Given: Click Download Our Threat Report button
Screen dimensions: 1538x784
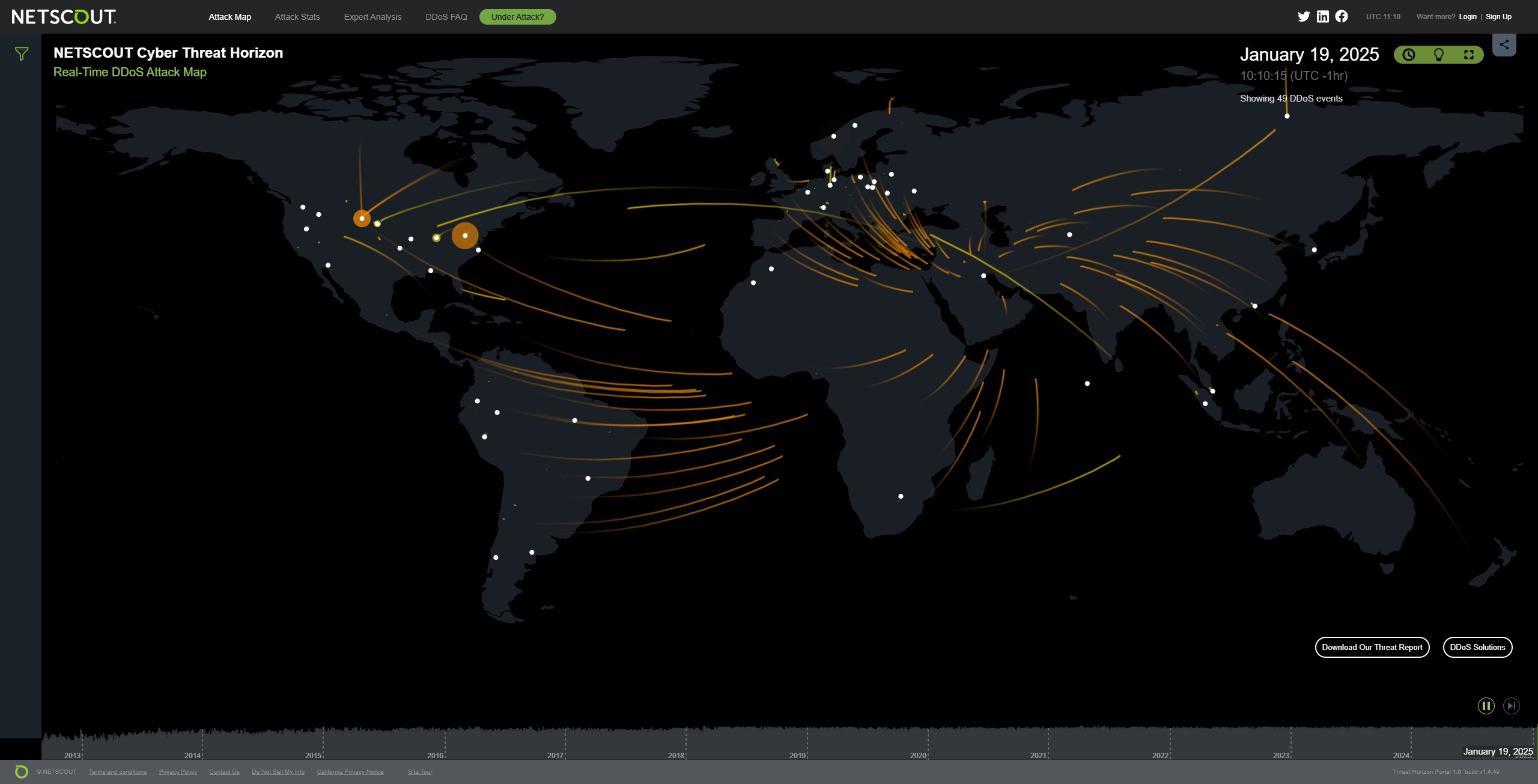Looking at the screenshot, I should (x=1372, y=647).
